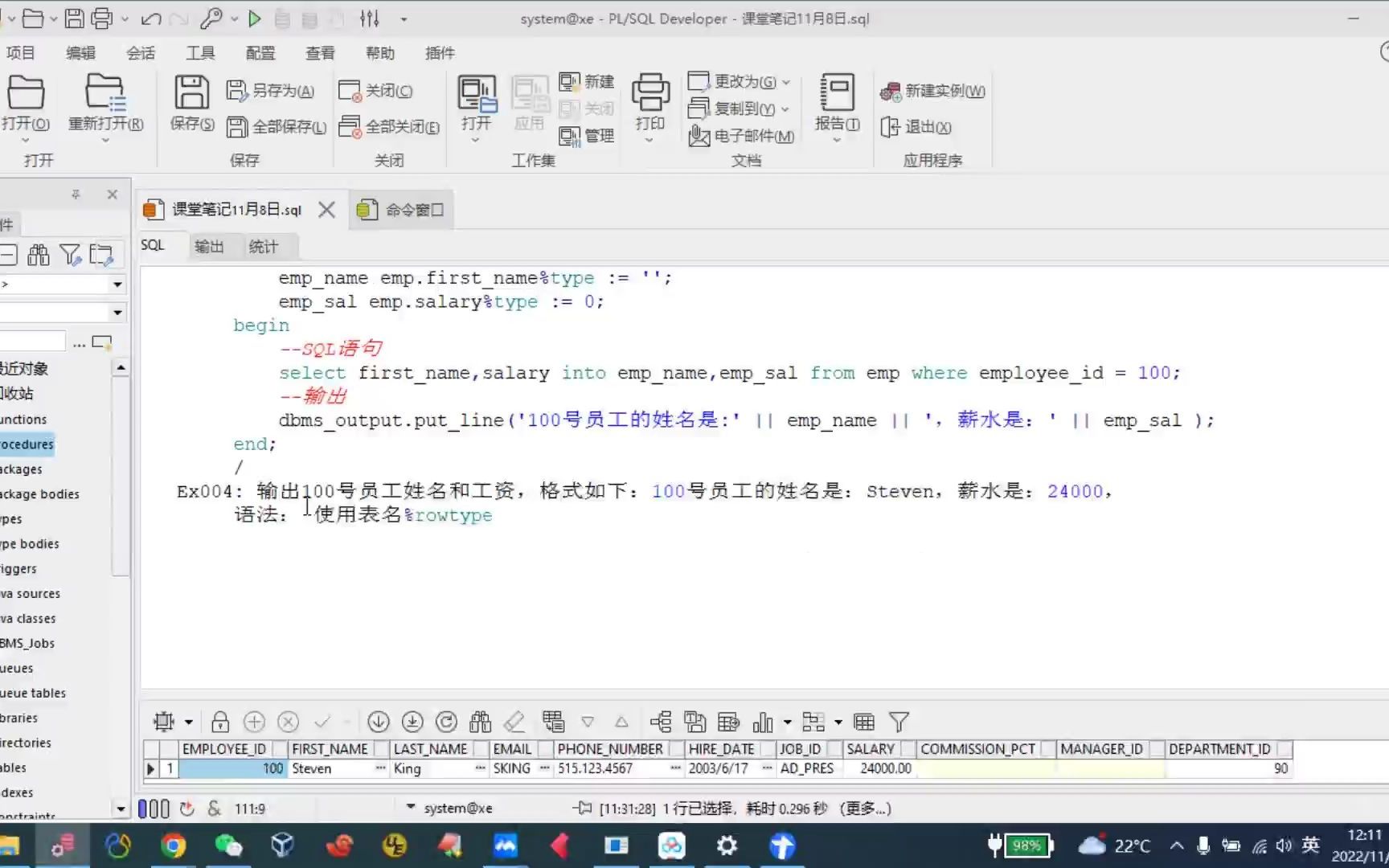The image size is (1389, 868).
Task: Click the binoculars icon in object browser panel
Action: 39,256
